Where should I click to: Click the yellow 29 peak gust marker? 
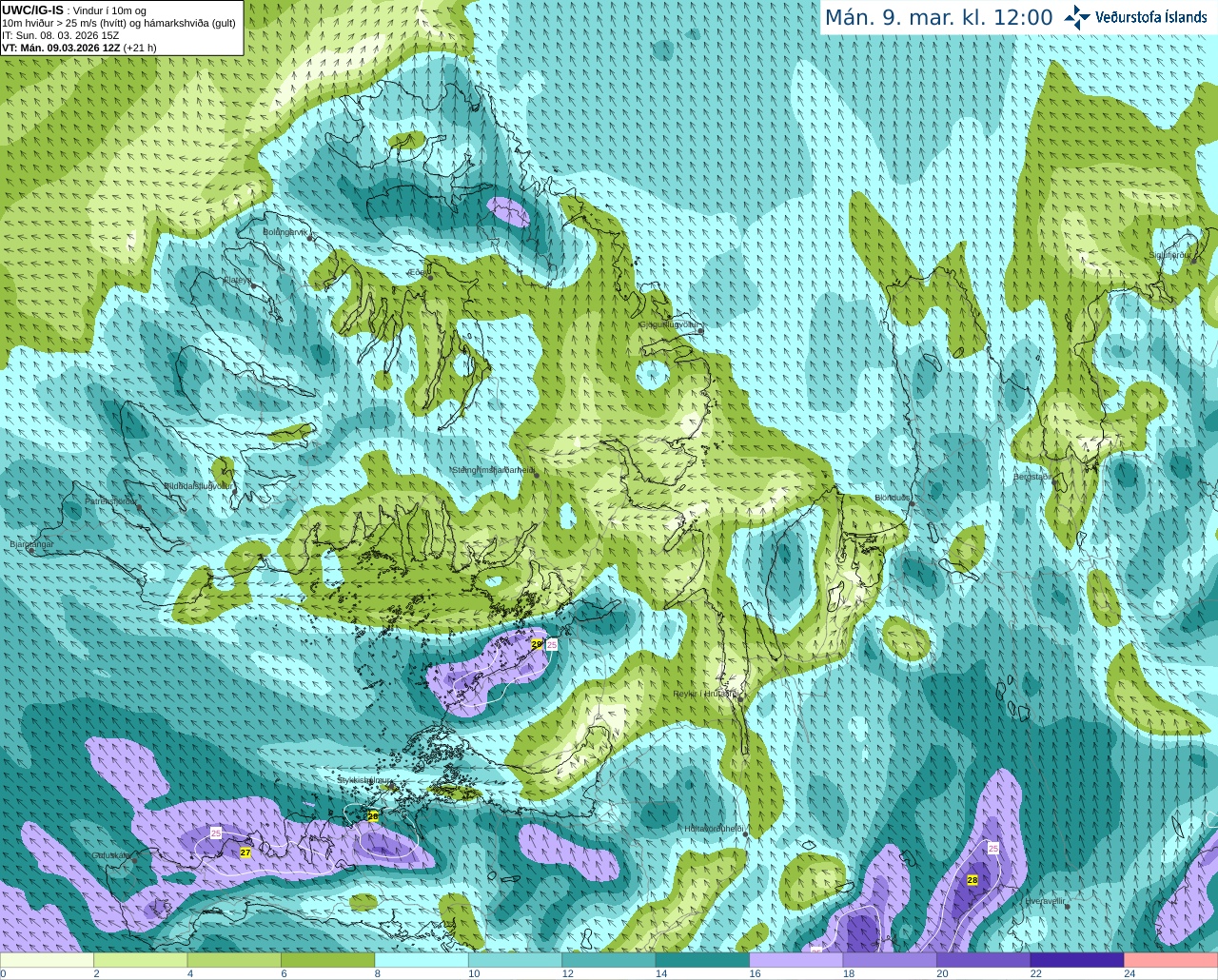(x=537, y=644)
